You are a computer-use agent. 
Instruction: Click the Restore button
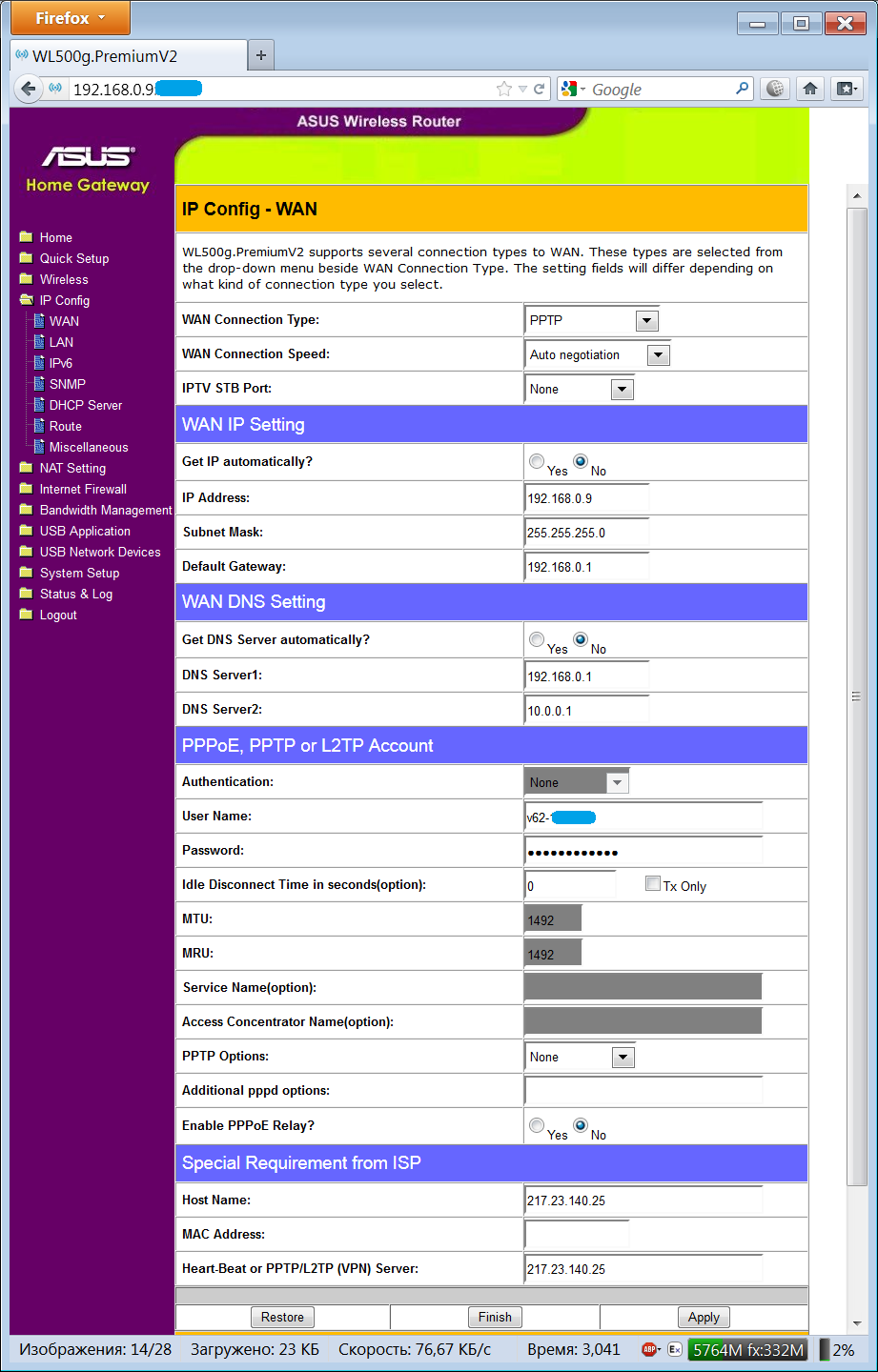point(282,1317)
